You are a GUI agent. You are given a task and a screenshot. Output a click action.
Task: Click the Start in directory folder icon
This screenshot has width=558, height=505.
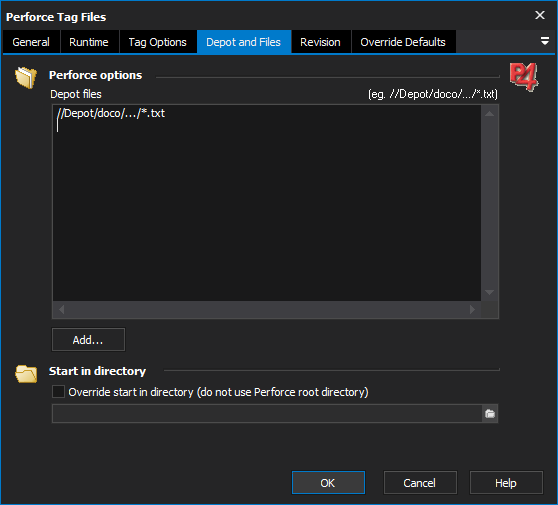click(x=26, y=374)
